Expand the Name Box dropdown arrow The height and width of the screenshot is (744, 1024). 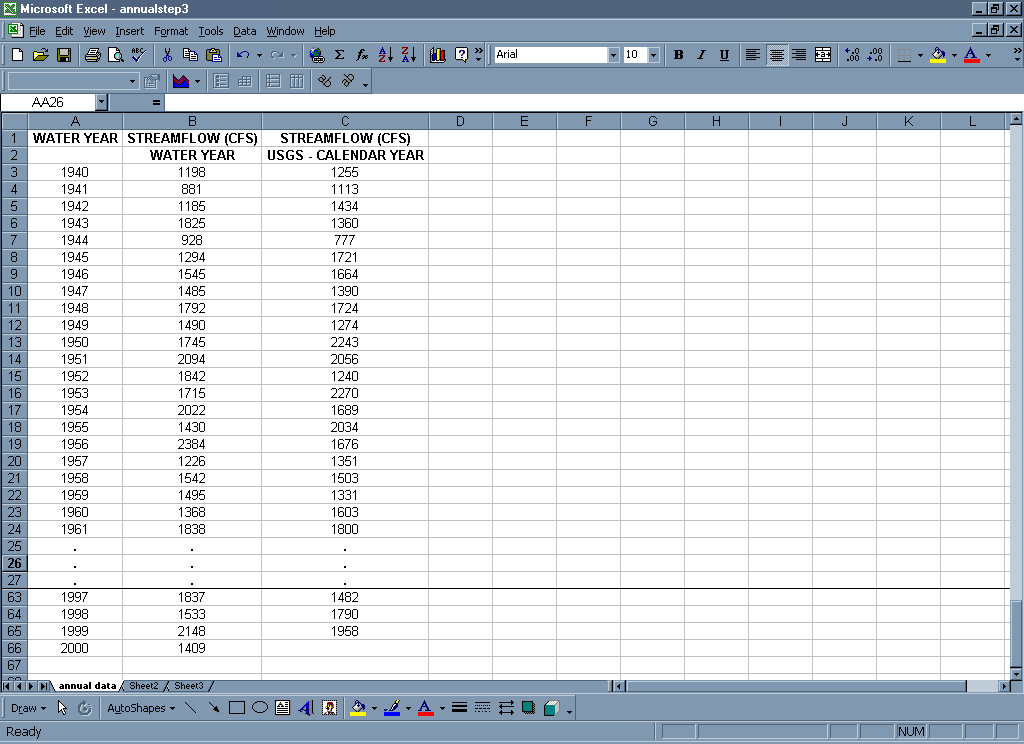point(101,102)
